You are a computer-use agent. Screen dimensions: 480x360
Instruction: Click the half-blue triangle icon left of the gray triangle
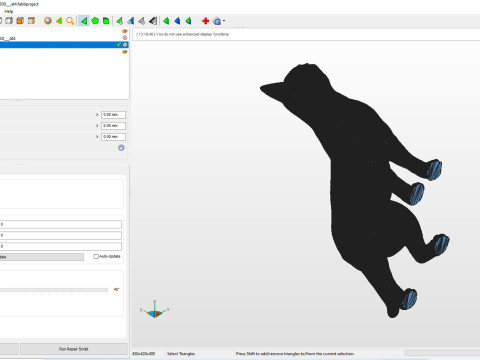[131, 21]
